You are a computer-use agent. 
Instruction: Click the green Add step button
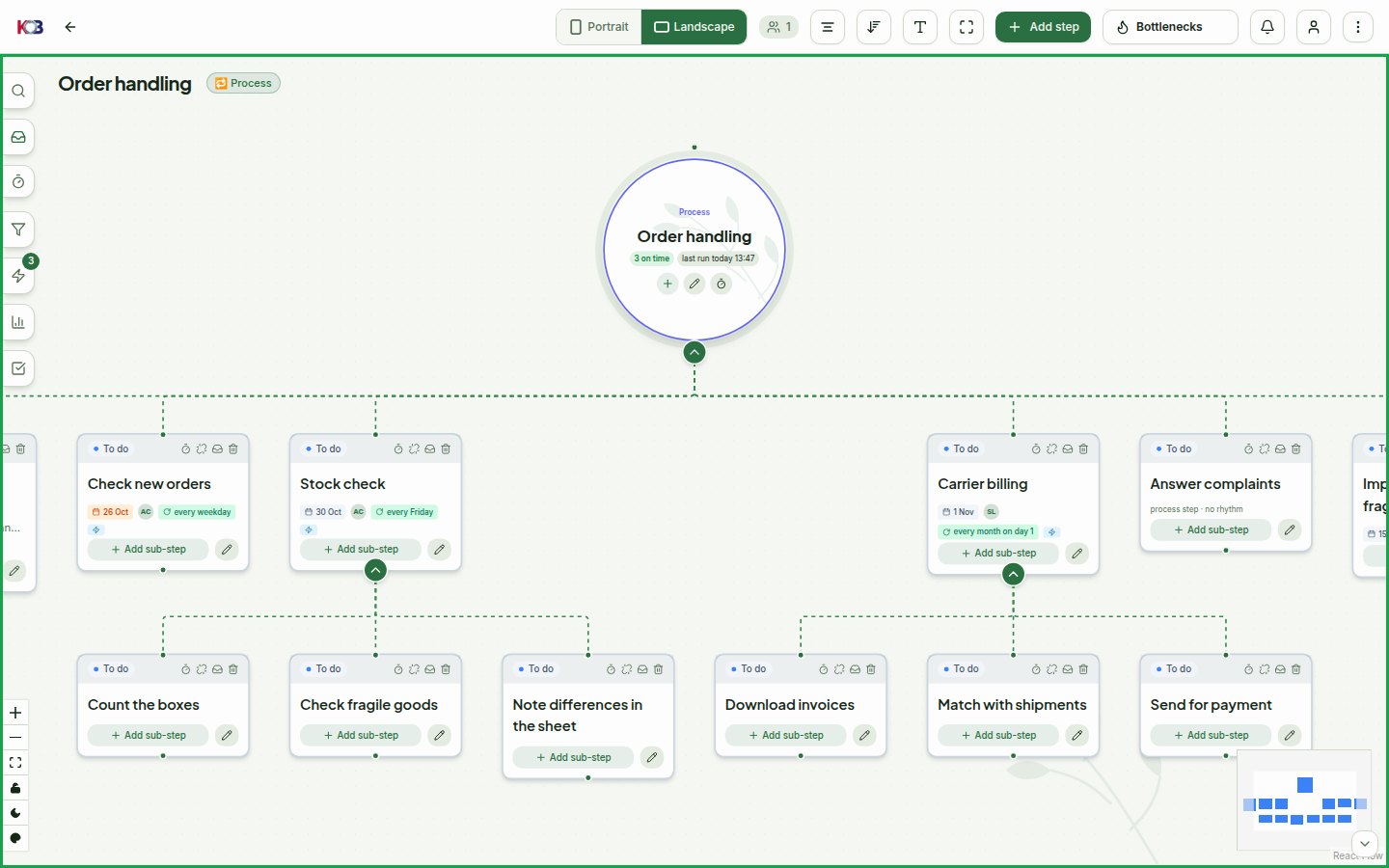pyautogui.click(x=1044, y=27)
